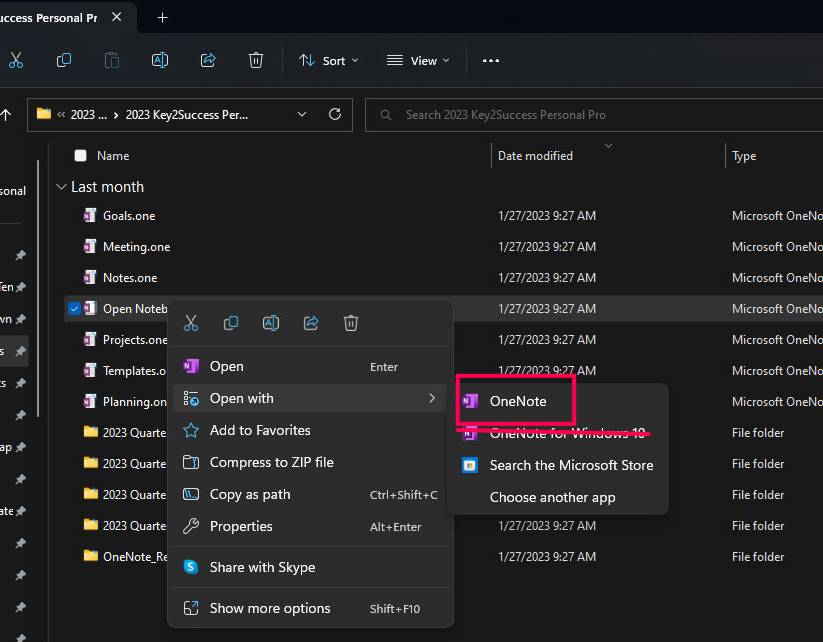Screen dimensions: 823x642
Task: Expand the address bar history dropdown
Action: point(302,114)
